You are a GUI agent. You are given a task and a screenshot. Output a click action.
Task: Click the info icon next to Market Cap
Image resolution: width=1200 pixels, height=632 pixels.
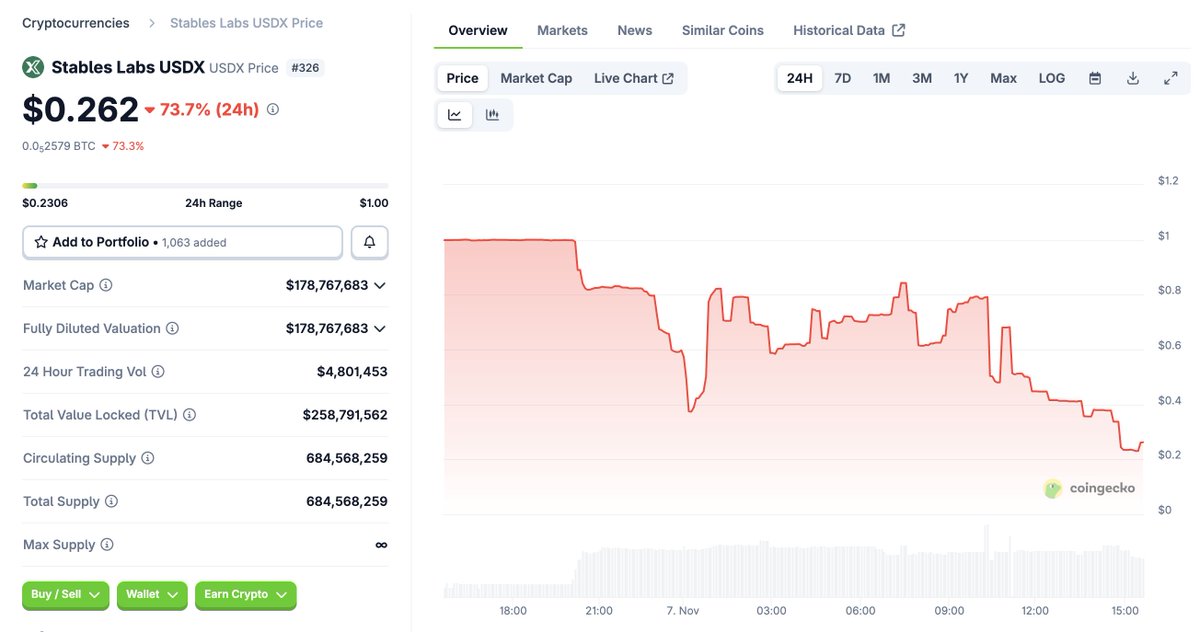106,285
